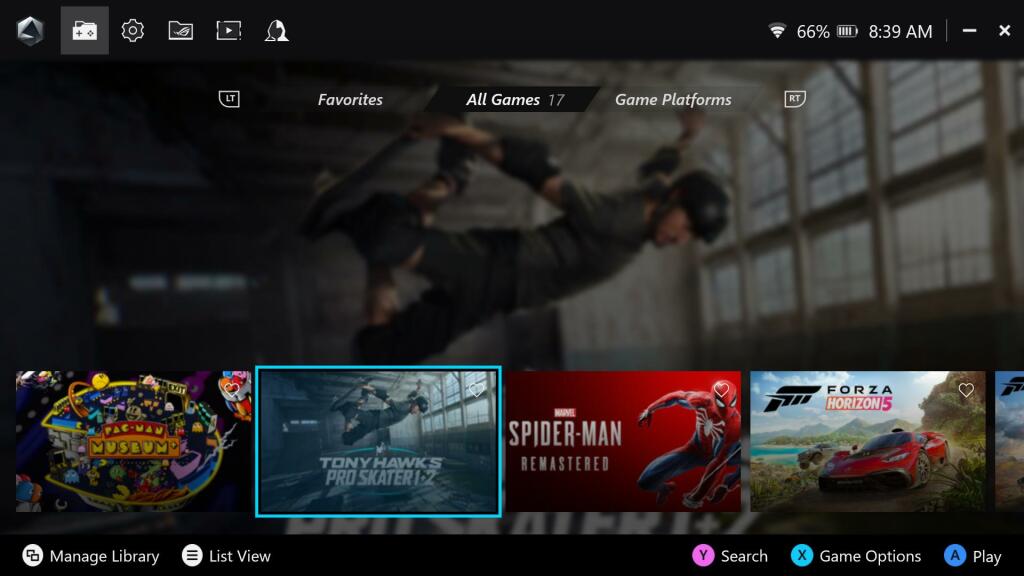
Task: Click the Search button
Action: 730,556
